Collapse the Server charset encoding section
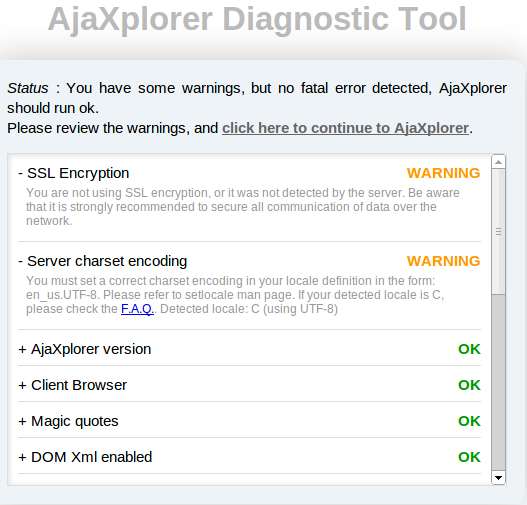The height and width of the screenshot is (505, 527). [x=103, y=261]
